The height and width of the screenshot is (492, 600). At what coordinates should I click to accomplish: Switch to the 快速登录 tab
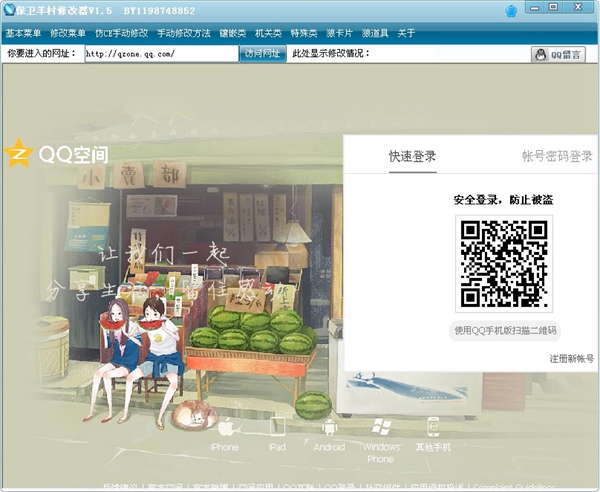tap(412, 156)
